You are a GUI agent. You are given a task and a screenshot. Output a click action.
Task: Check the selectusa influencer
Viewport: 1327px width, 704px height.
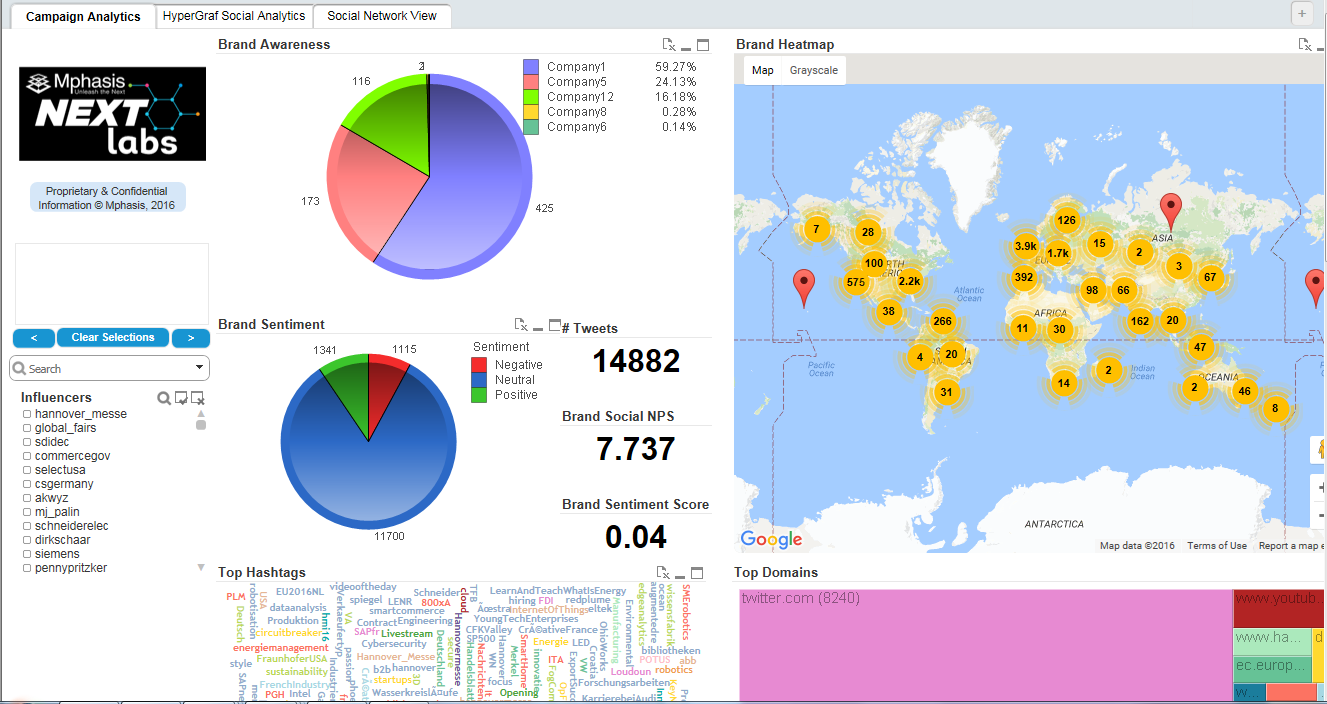pyautogui.click(x=27, y=470)
